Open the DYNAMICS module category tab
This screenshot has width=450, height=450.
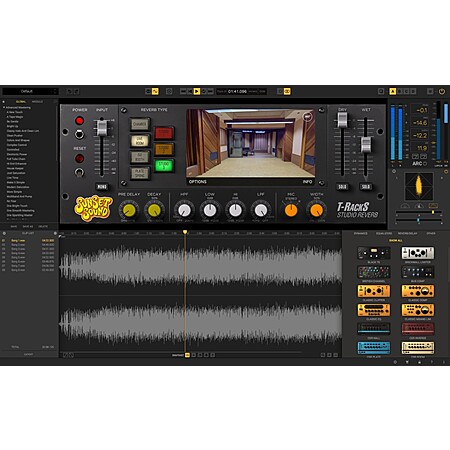point(361,233)
